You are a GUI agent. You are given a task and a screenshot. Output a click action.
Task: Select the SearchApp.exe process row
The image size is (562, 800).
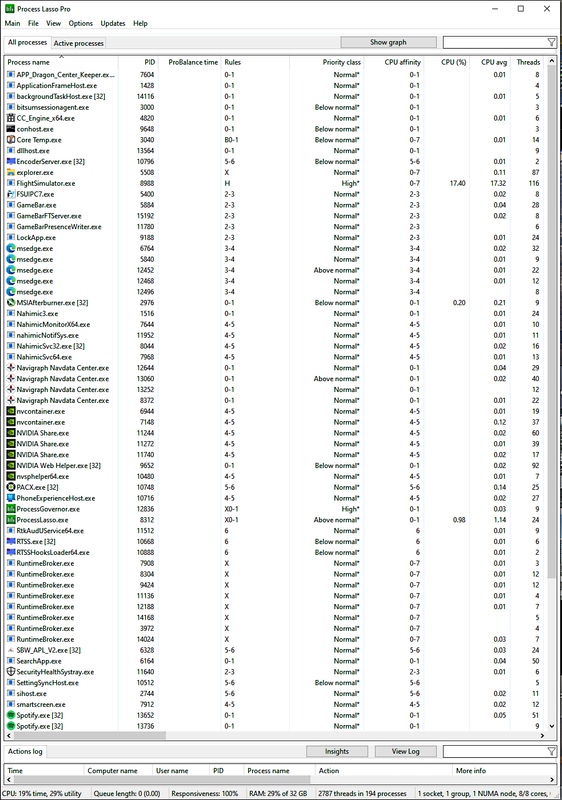pos(275,661)
